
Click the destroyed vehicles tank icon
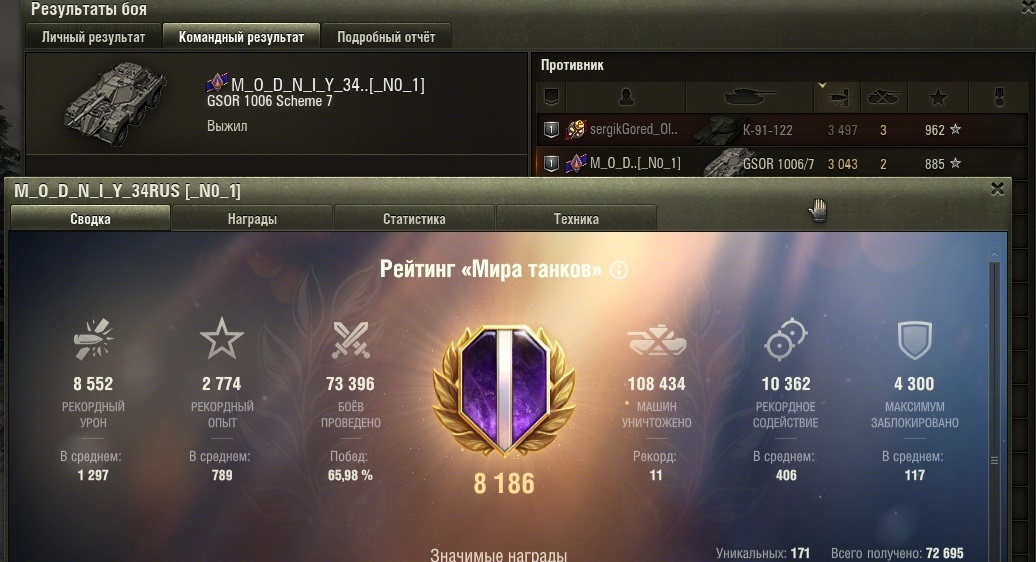point(657,339)
